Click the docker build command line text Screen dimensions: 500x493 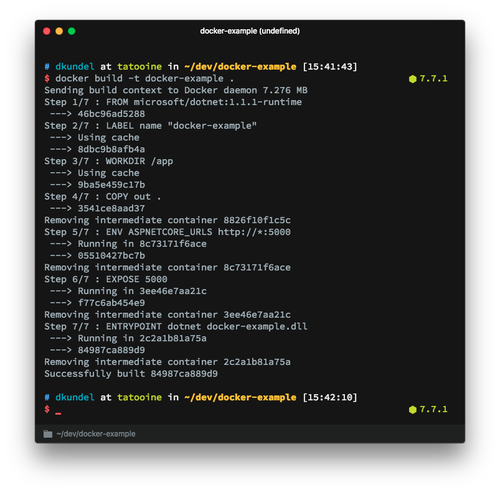pyautogui.click(x=144, y=79)
